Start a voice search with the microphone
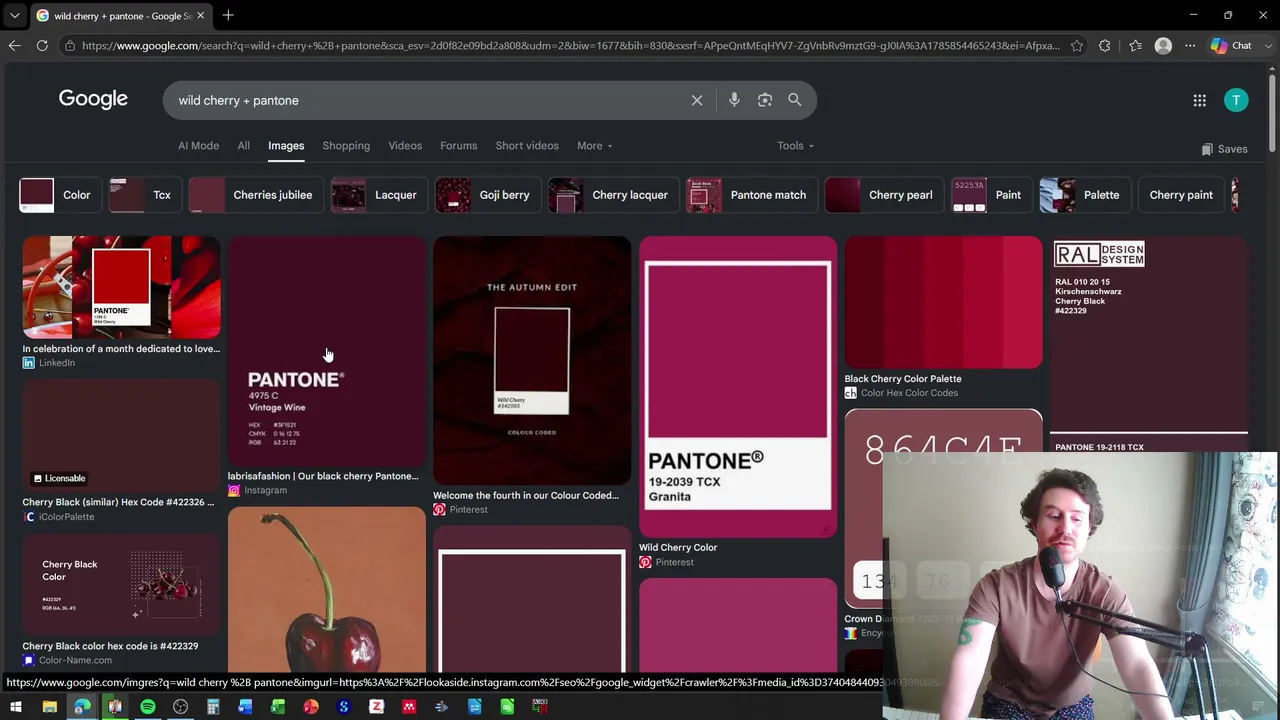Viewport: 1280px width, 720px height. (x=734, y=100)
